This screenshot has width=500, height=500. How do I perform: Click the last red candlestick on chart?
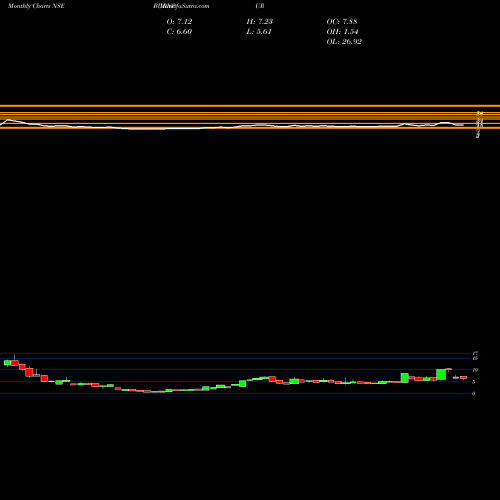click(464, 377)
